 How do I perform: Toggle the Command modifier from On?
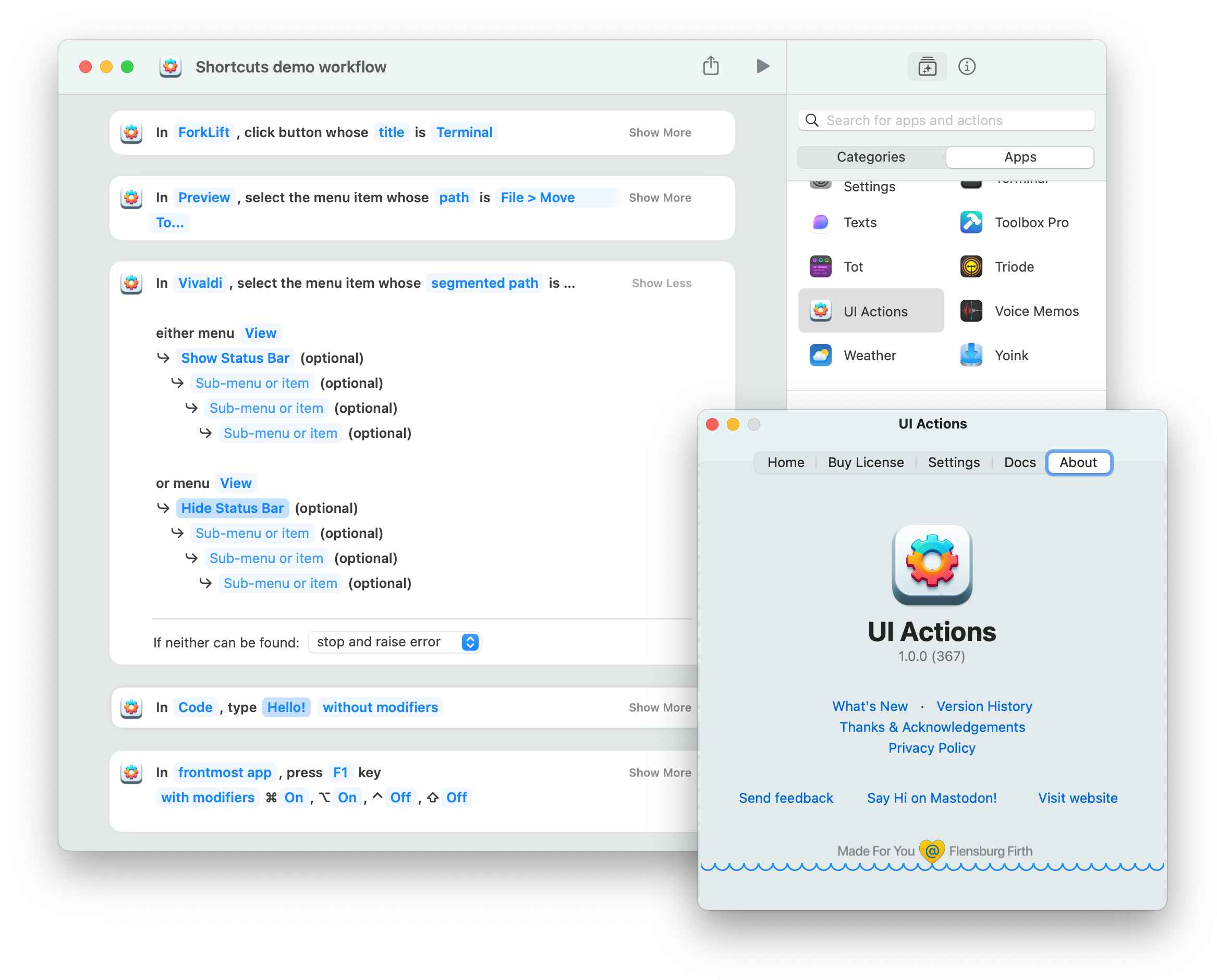click(294, 797)
